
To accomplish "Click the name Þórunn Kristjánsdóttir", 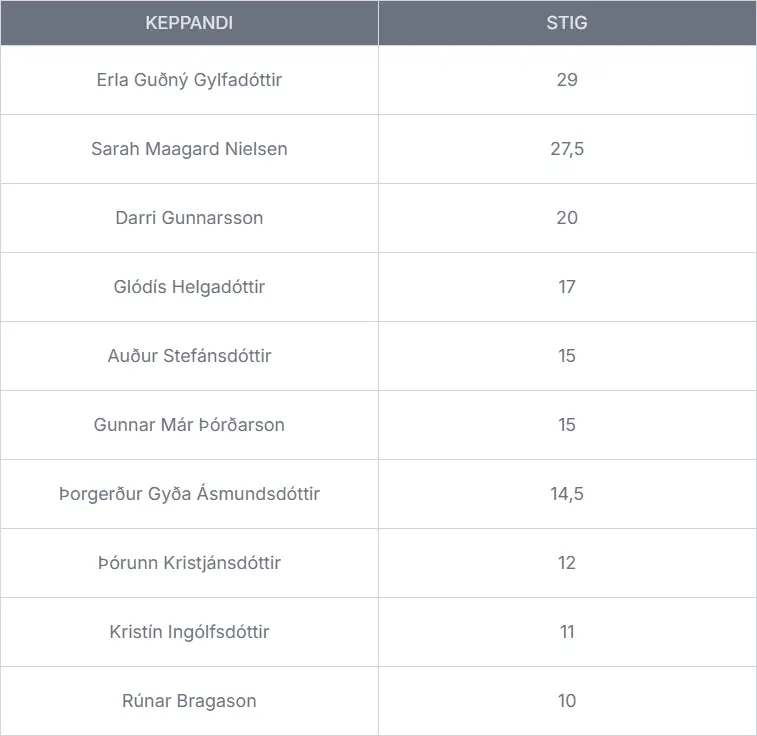I will click(x=189, y=563).
